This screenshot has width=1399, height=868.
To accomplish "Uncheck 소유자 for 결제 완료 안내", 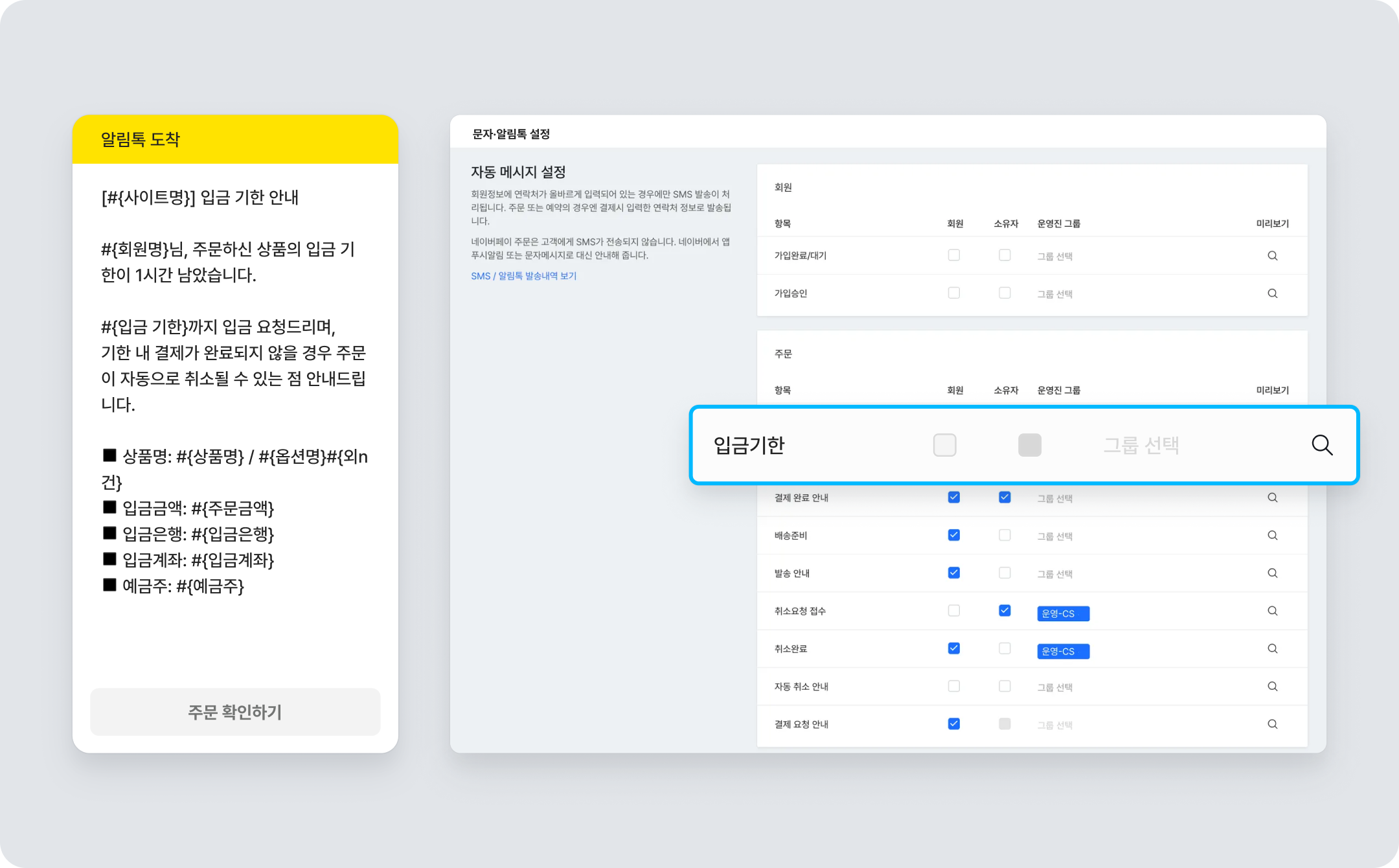I will click(x=1005, y=497).
